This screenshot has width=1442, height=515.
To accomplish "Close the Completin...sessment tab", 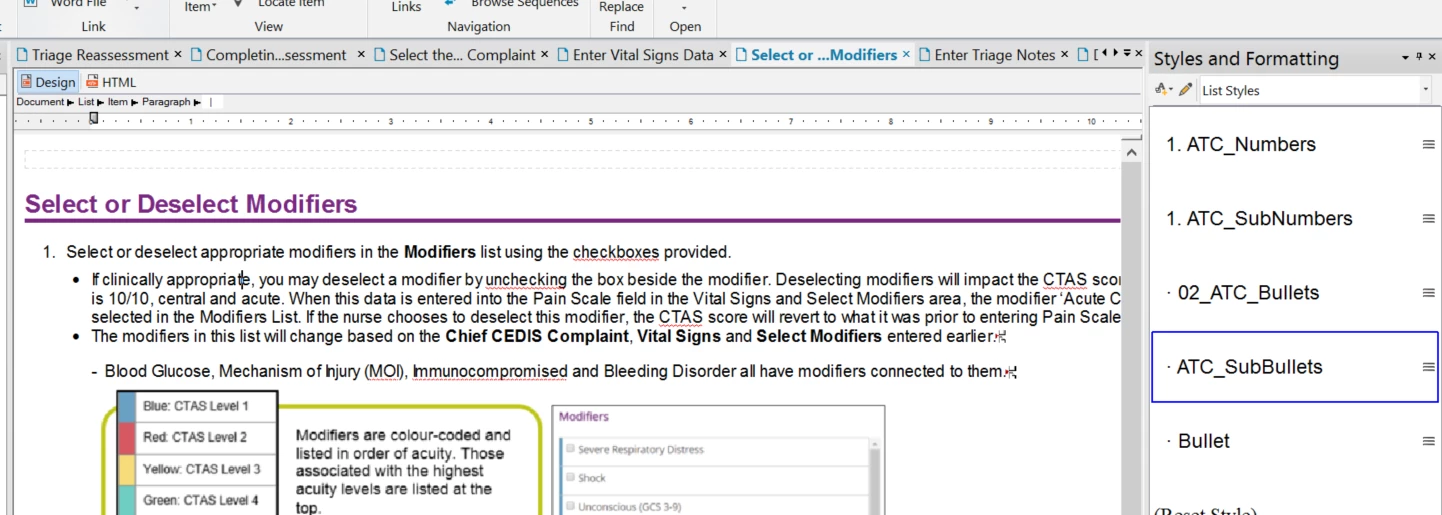I will (x=361, y=54).
